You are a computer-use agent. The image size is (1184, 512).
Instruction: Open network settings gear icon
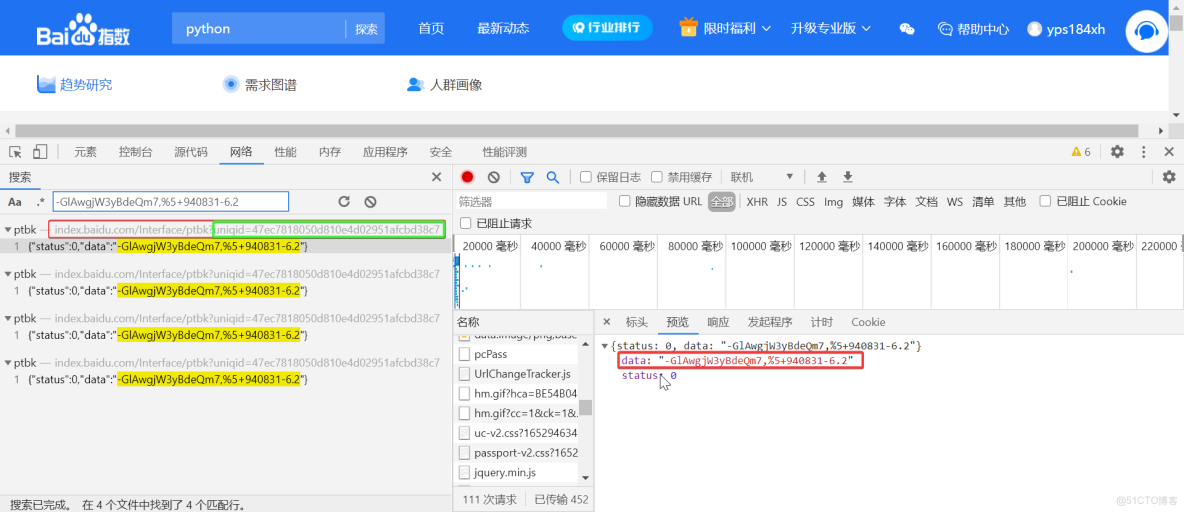[1169, 177]
